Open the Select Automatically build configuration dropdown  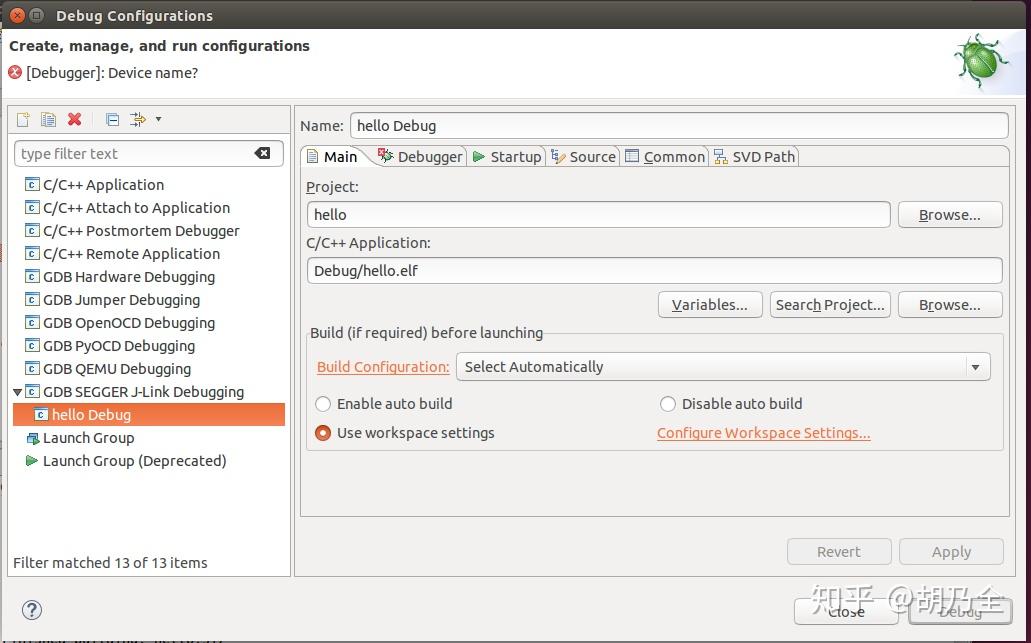tap(975, 366)
